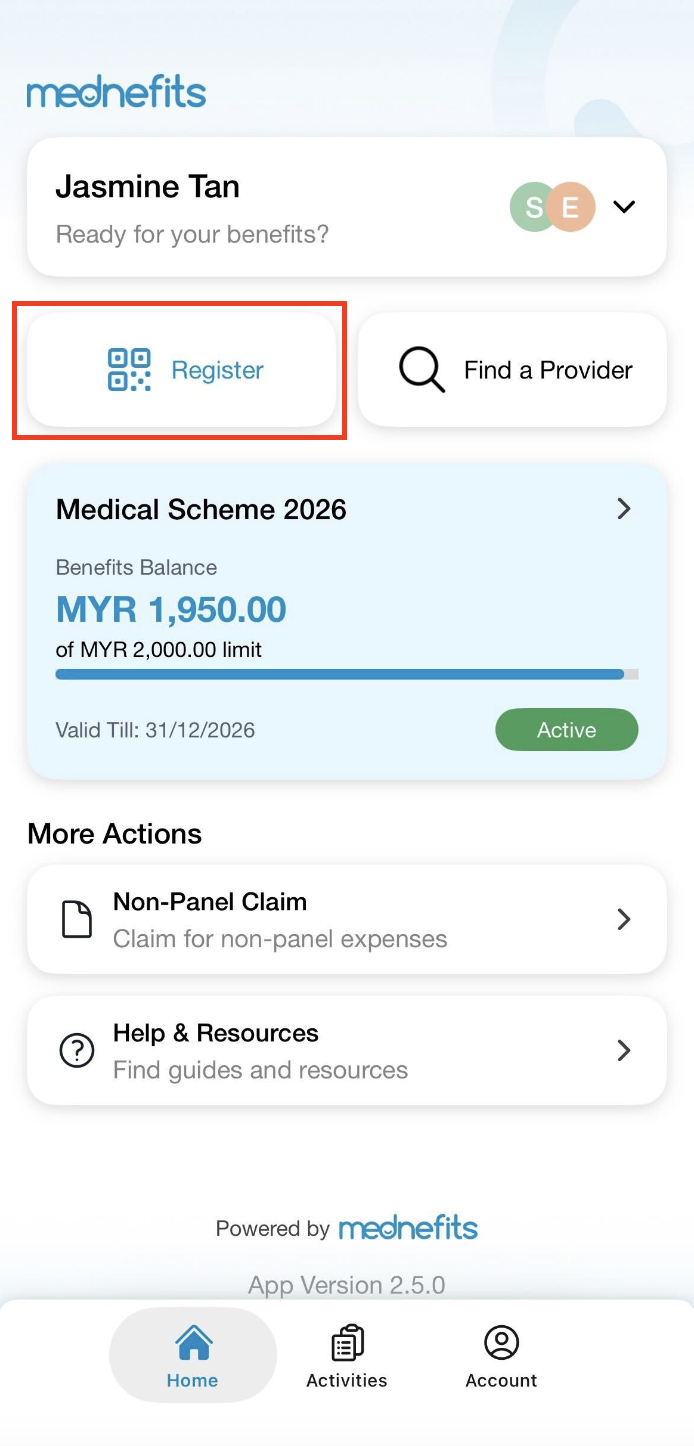This screenshot has height=1446, width=694.
Task: Click the Powered by Mednefits footer link
Action: tap(347, 1228)
